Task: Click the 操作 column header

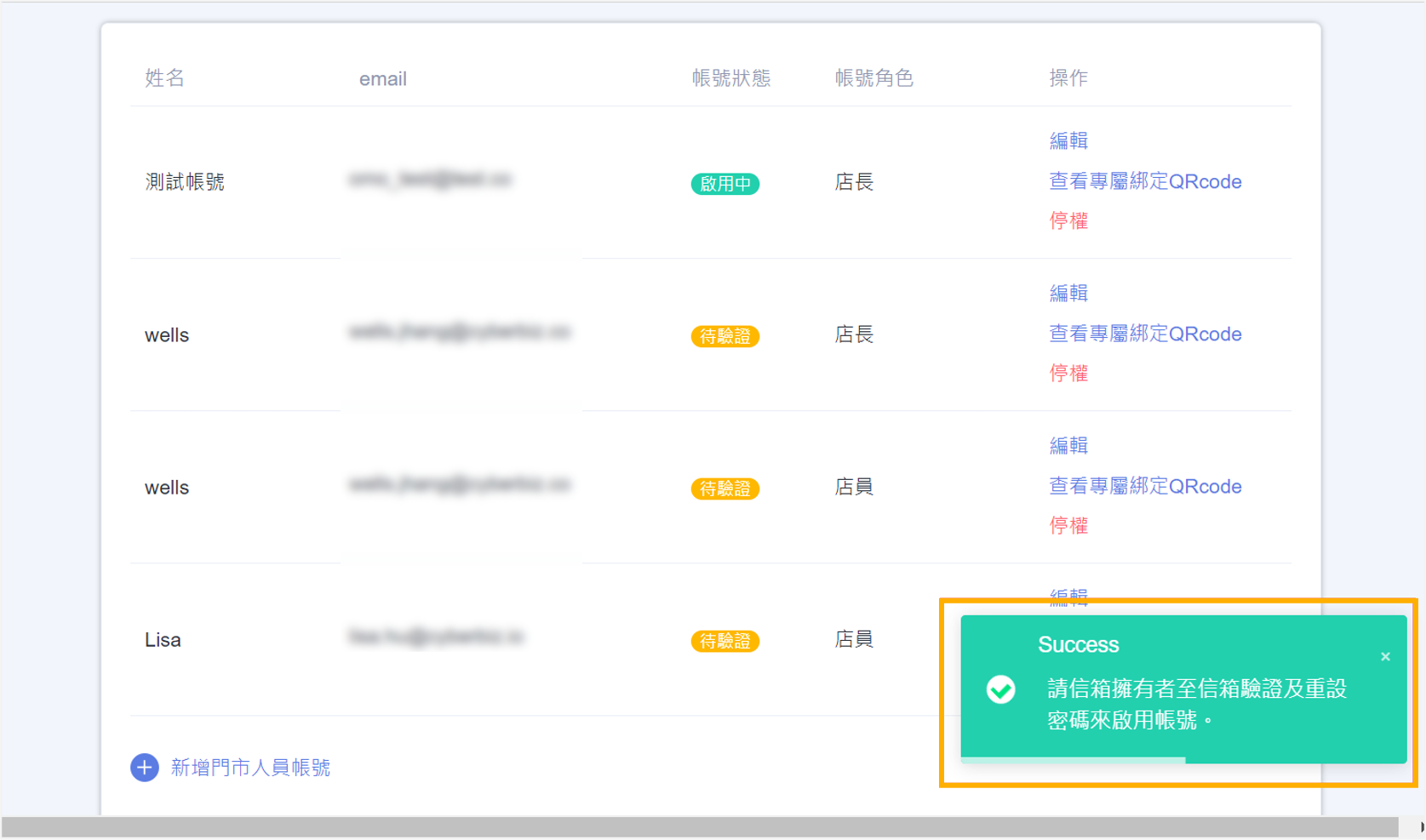Action: [x=1068, y=78]
